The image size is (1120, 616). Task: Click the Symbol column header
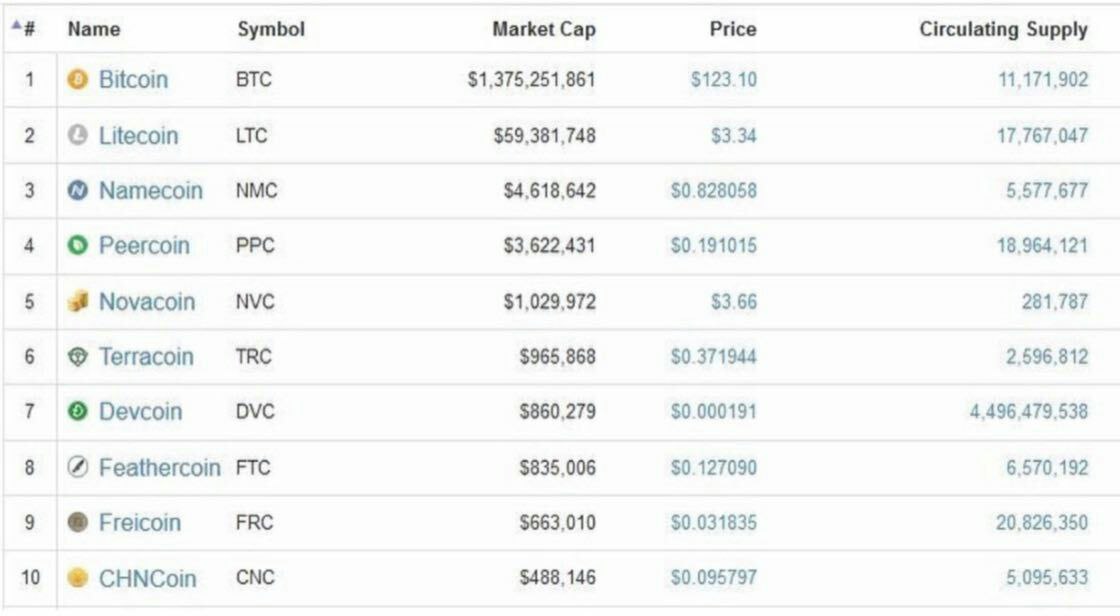coord(270,29)
